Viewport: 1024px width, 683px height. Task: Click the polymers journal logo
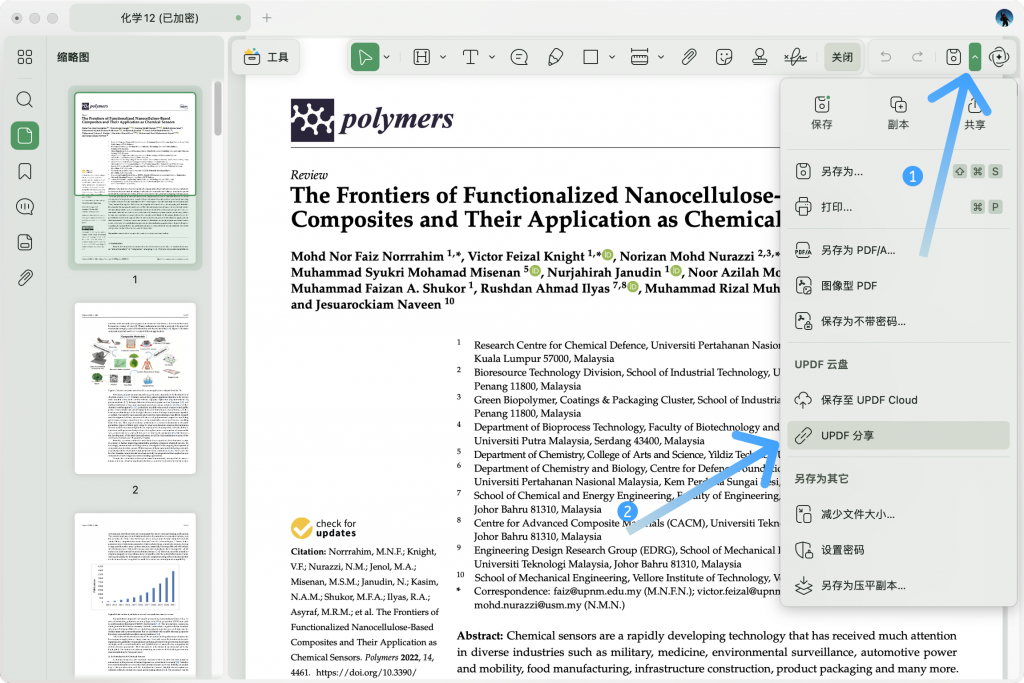click(372, 120)
